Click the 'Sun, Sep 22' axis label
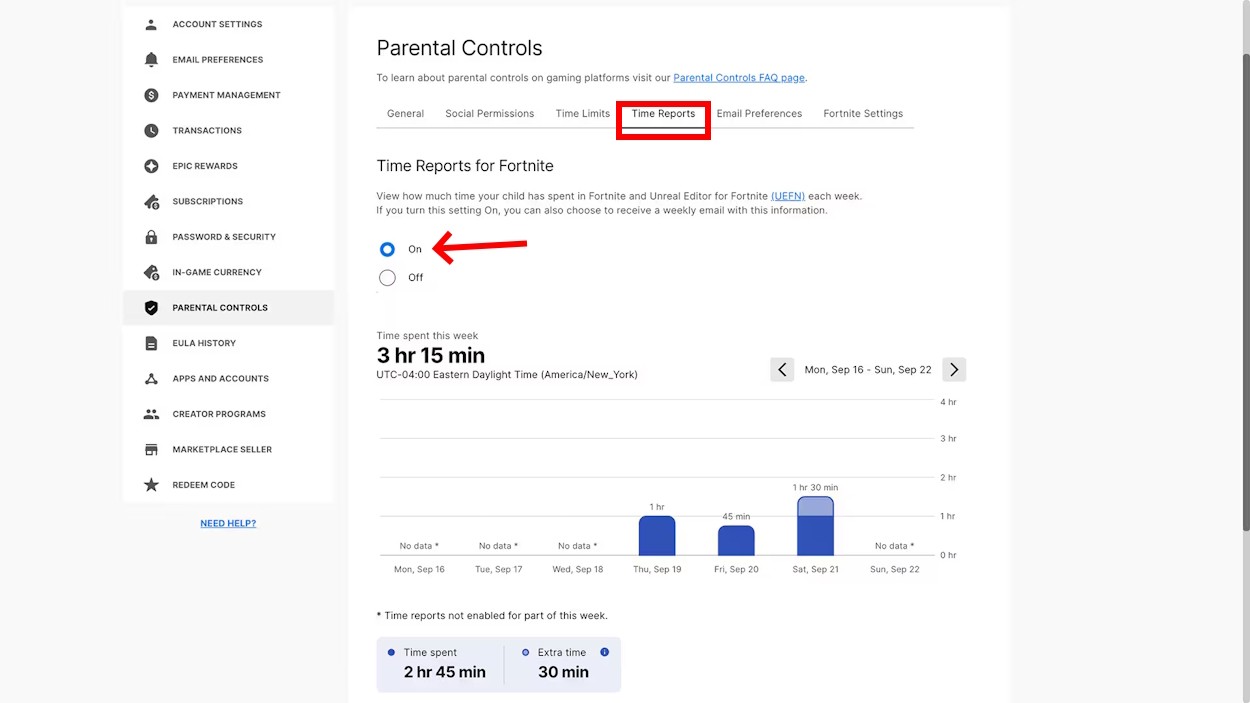Screen dimensions: 1250x703 (x=894, y=569)
